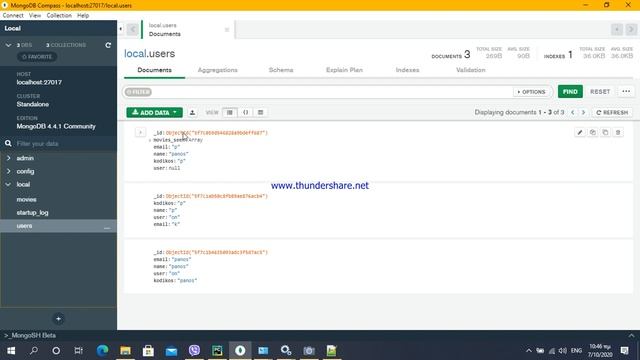The image size is (640, 360).
Task: Open Microsoft Store from the taskbar
Action: click(x=148, y=351)
